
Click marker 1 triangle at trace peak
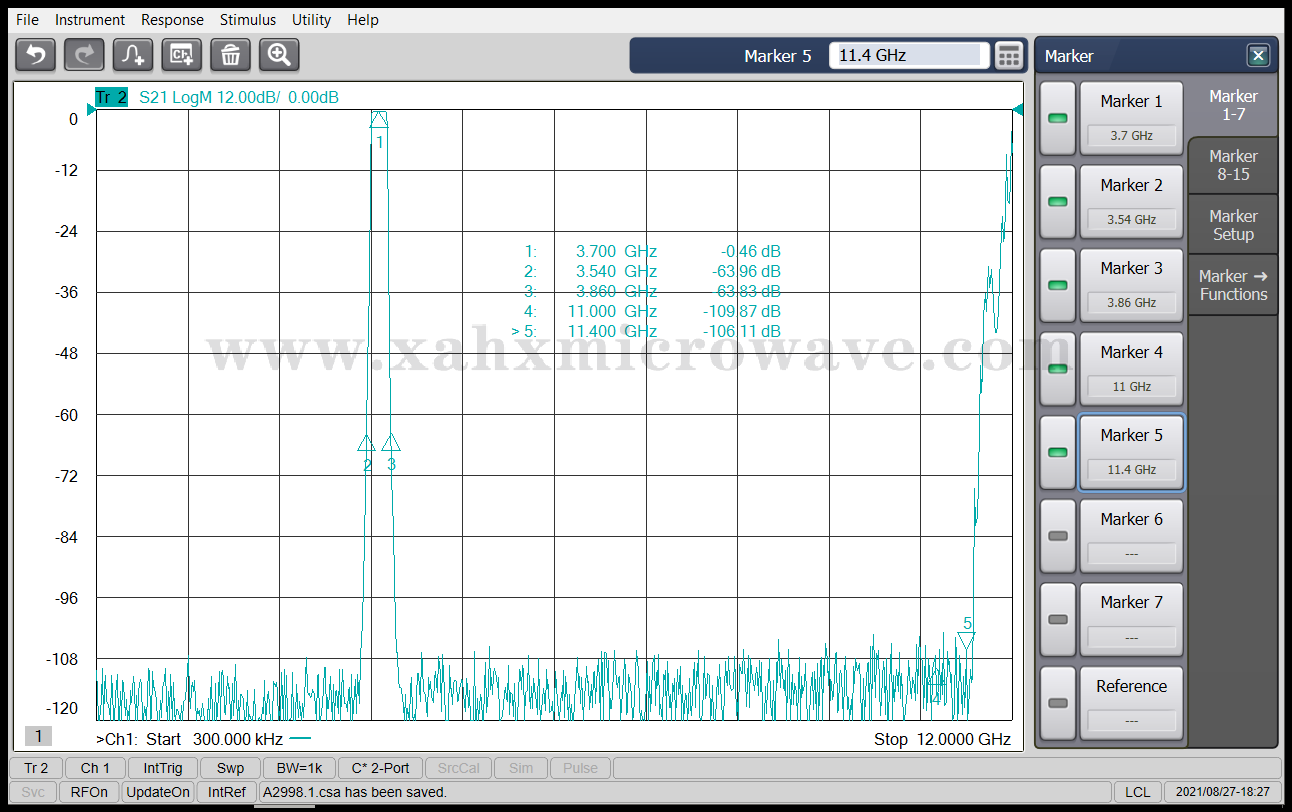pyautogui.click(x=379, y=119)
